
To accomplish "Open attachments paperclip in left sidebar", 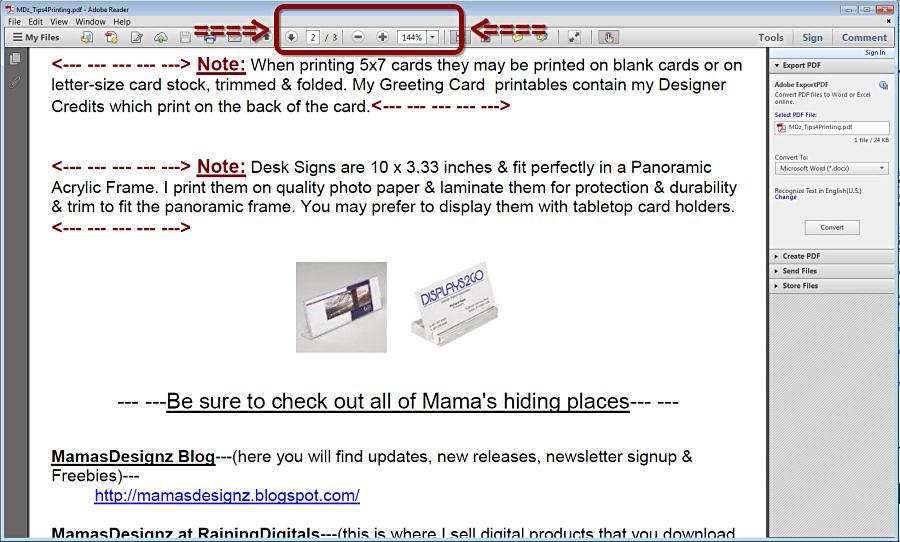I will coord(14,81).
